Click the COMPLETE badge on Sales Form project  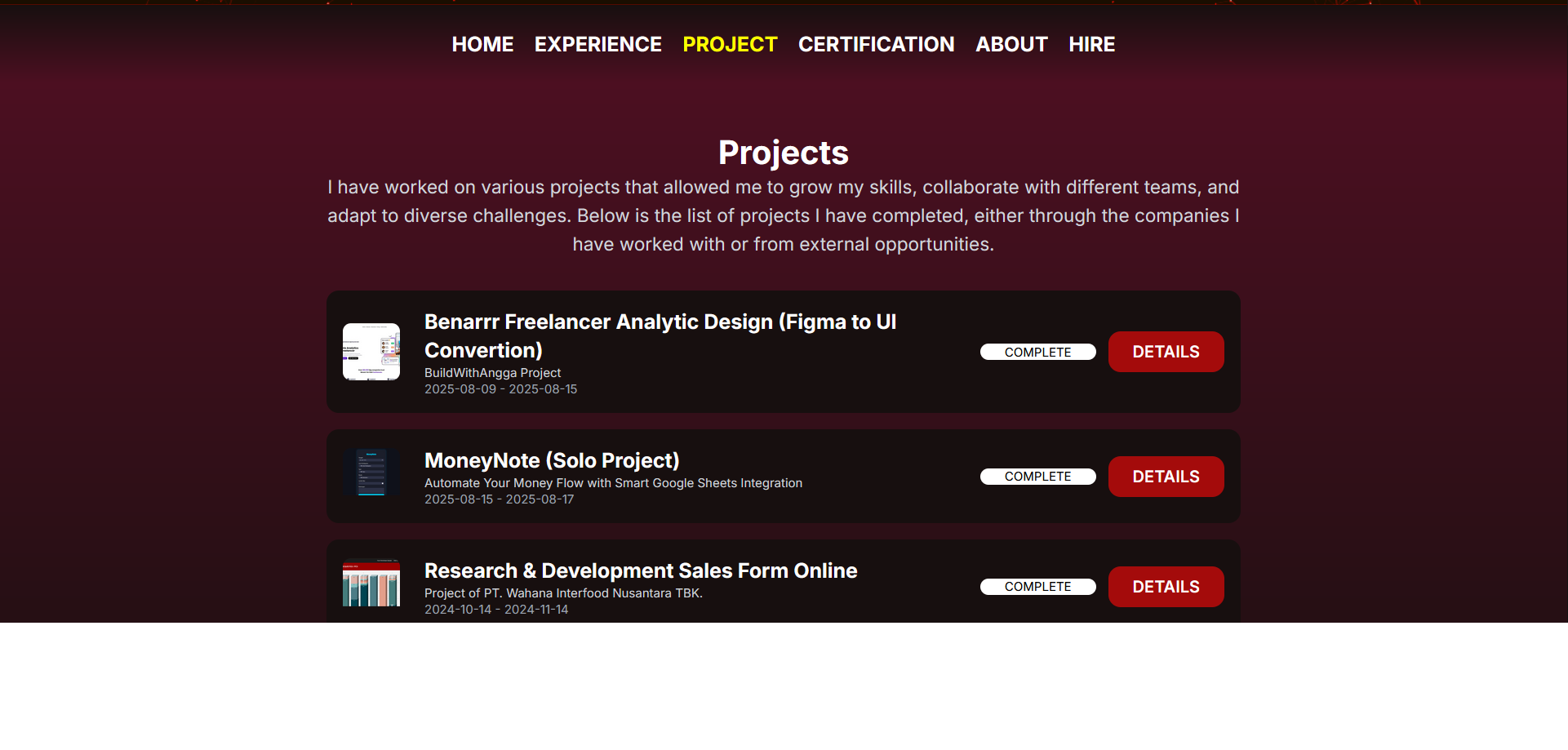[x=1037, y=587]
